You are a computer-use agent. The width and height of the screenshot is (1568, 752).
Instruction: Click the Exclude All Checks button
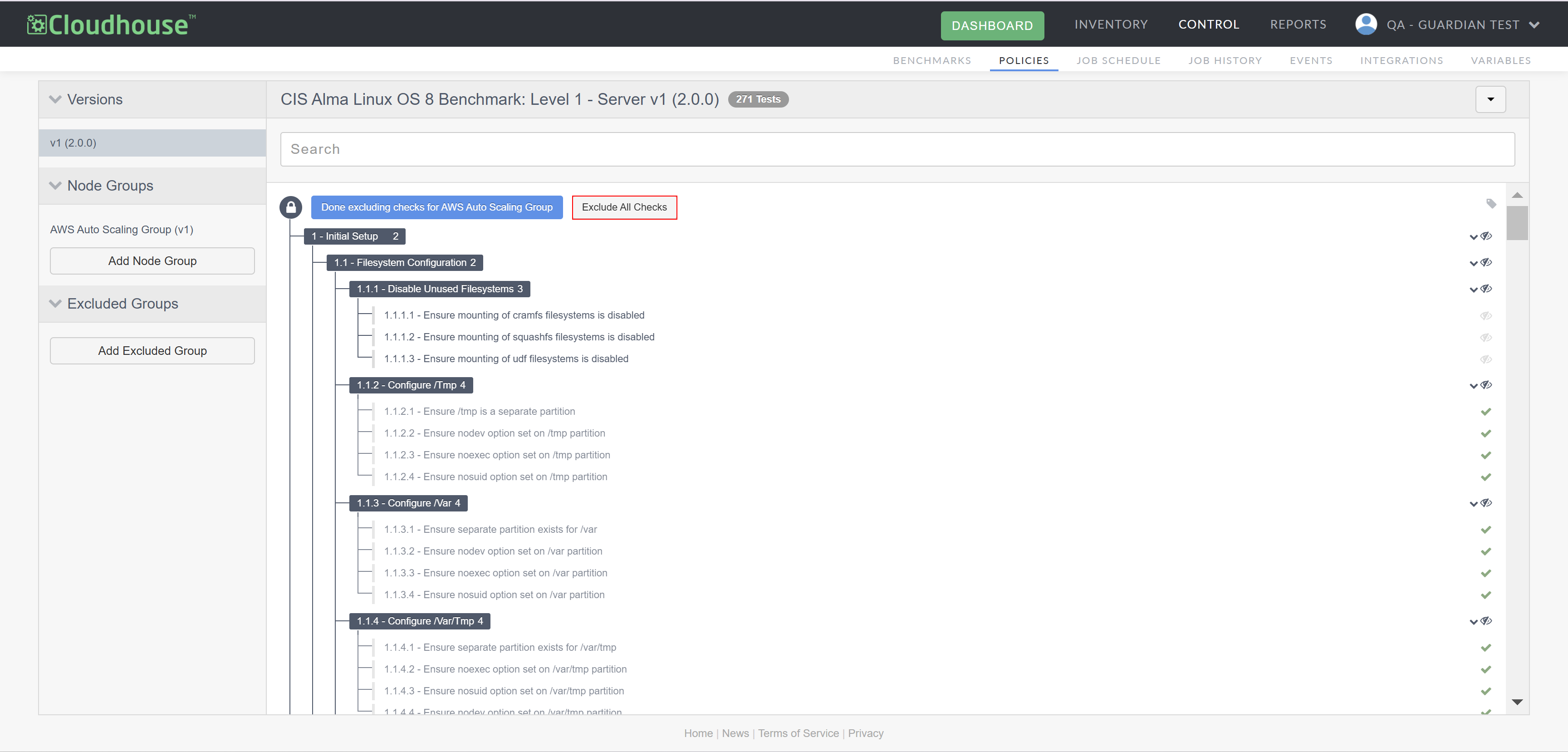click(x=624, y=207)
